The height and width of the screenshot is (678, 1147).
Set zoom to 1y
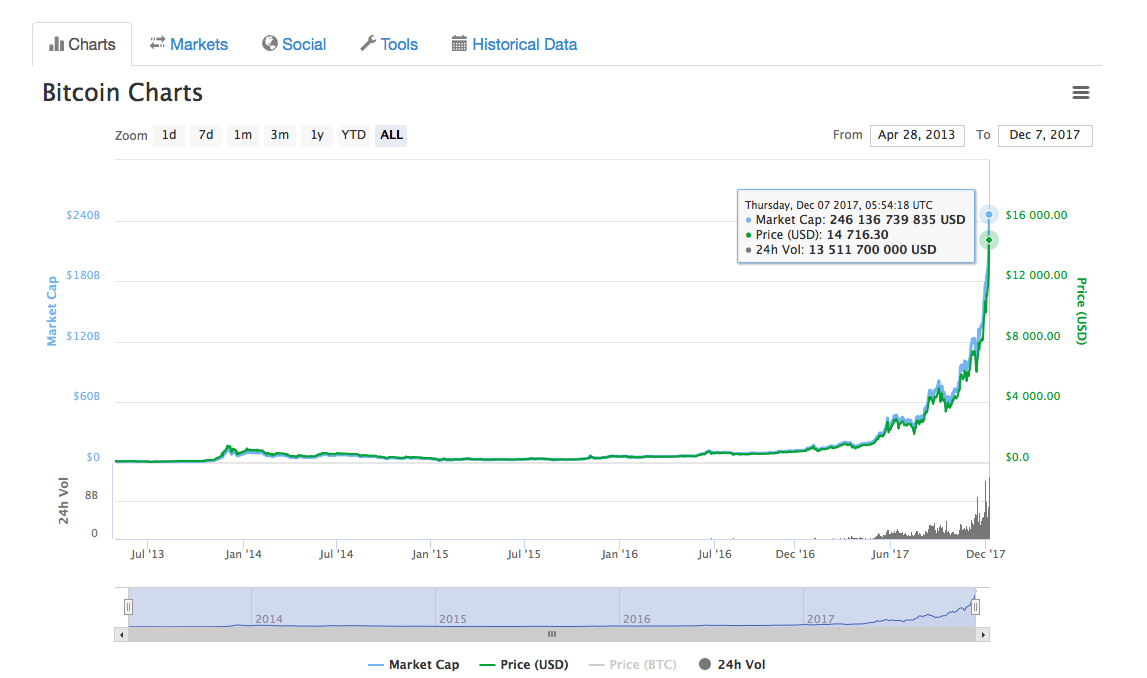pos(317,135)
